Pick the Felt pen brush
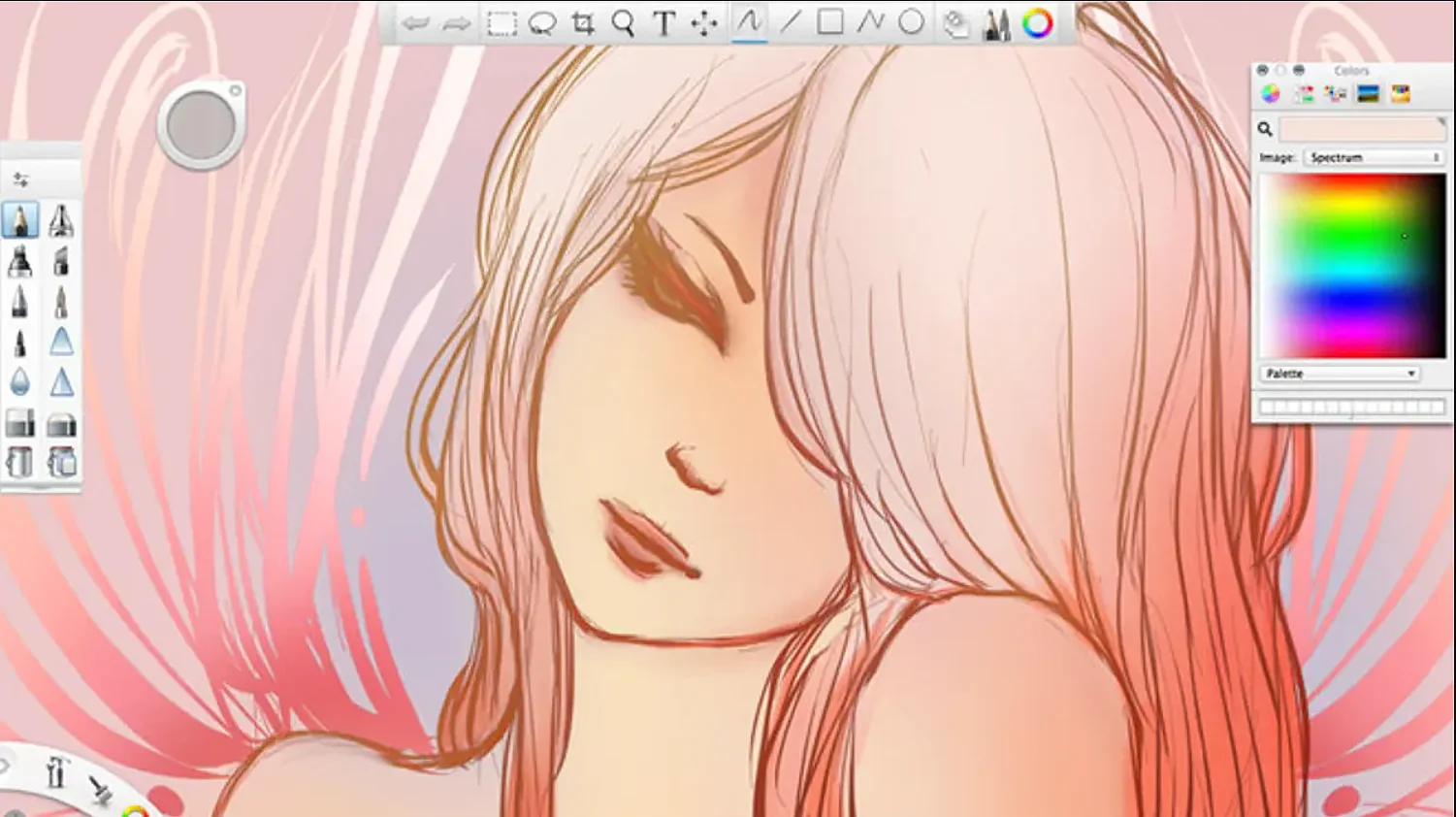This screenshot has height=817, width=1456. (61, 302)
